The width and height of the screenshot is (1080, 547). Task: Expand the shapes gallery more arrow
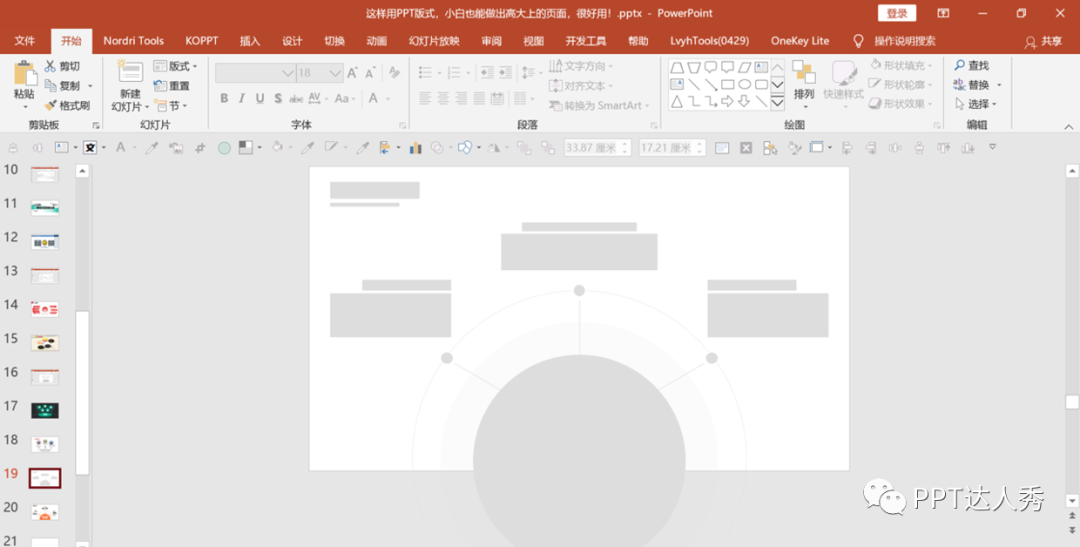[x=777, y=102]
